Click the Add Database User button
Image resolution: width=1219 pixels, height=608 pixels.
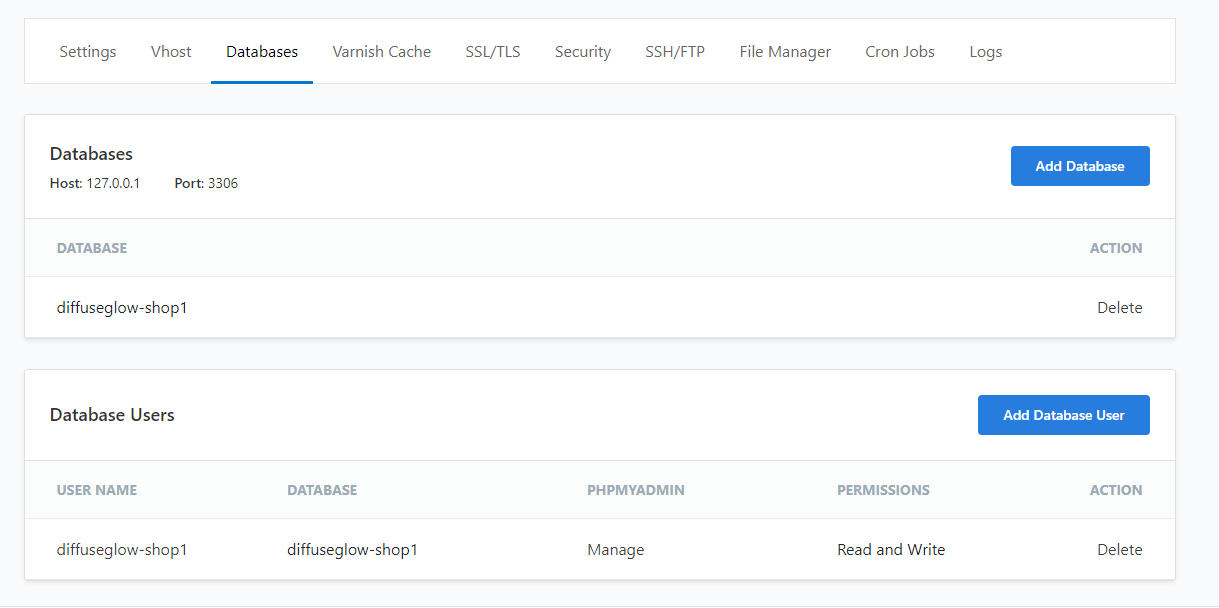(1064, 415)
